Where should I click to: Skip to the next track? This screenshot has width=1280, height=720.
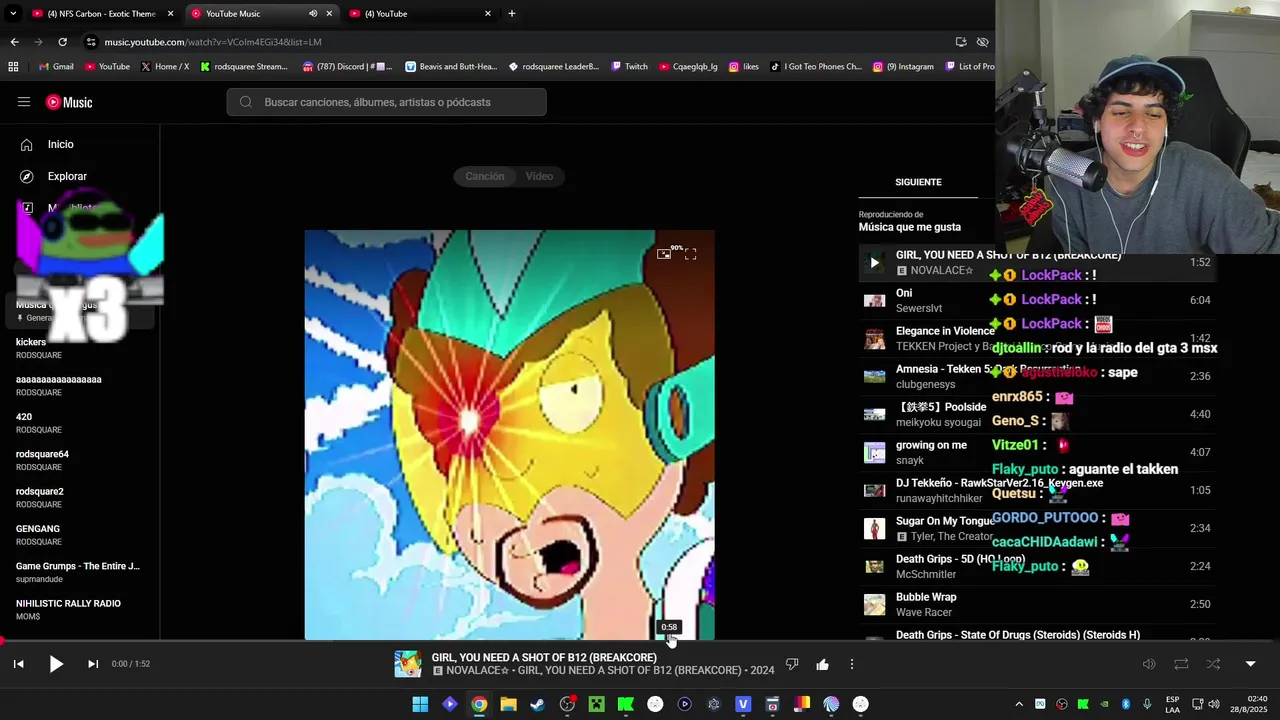coord(93,664)
